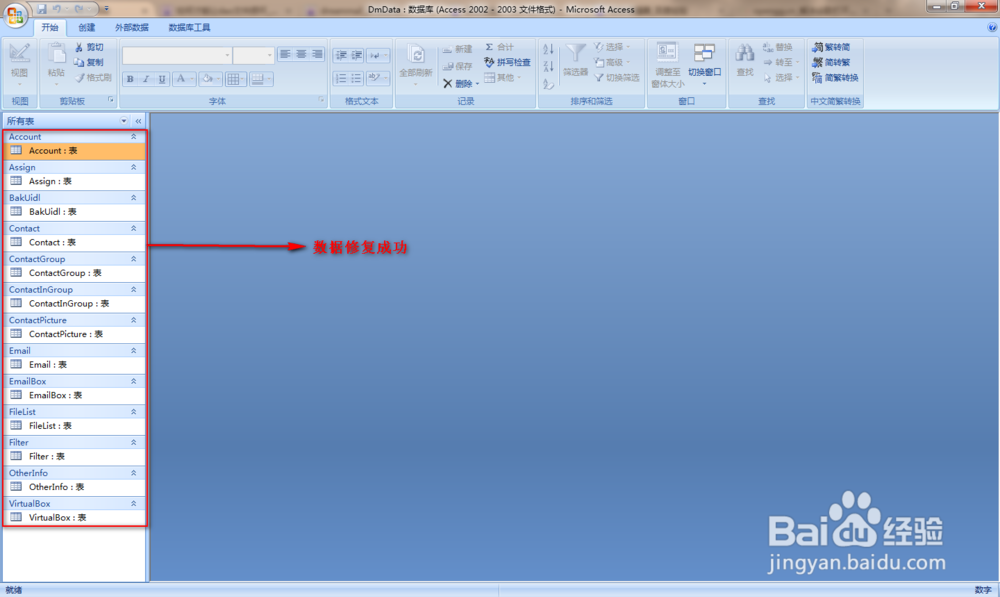Open 高级 advanced filter menu
This screenshot has height=597, width=1000.
click(x=611, y=63)
